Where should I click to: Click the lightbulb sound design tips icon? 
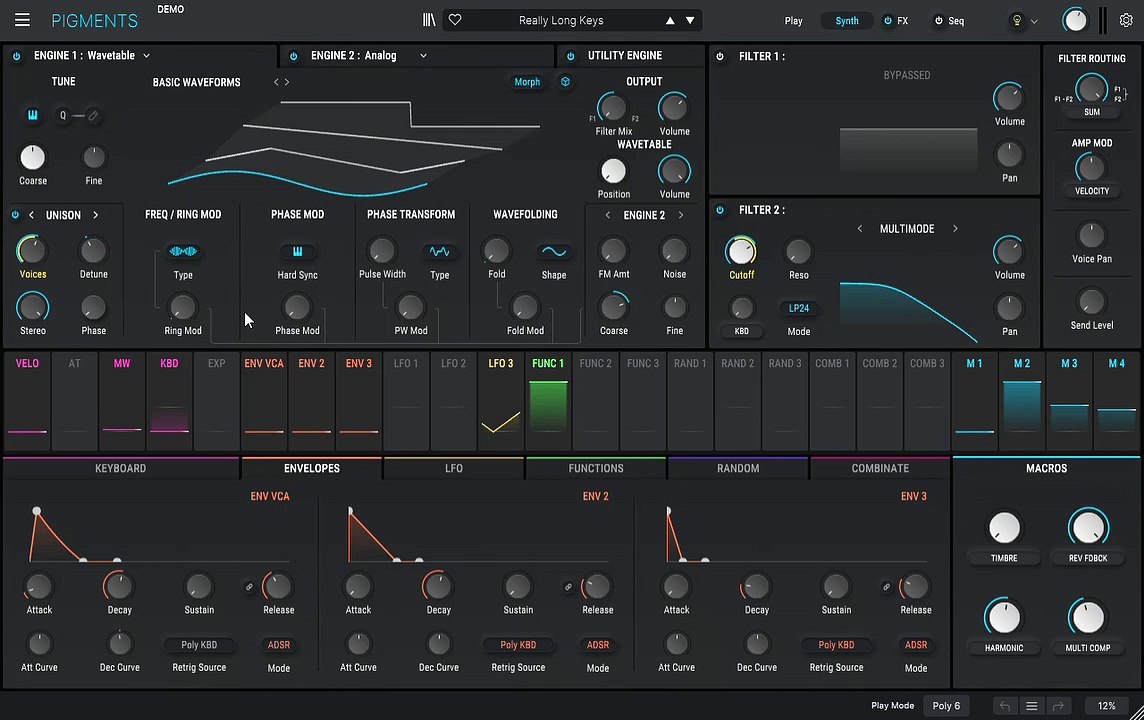(1017, 20)
